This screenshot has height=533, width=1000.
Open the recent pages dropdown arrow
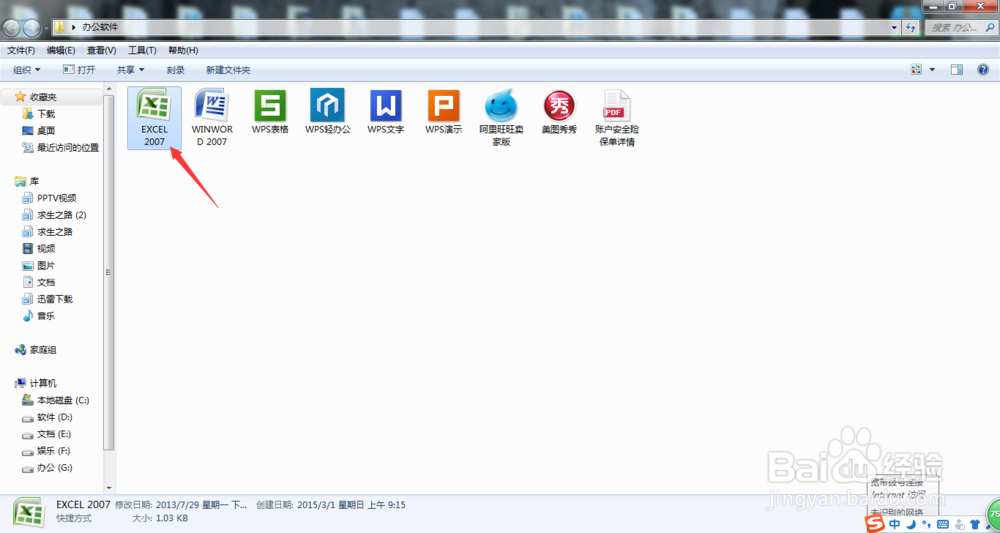pos(46,28)
